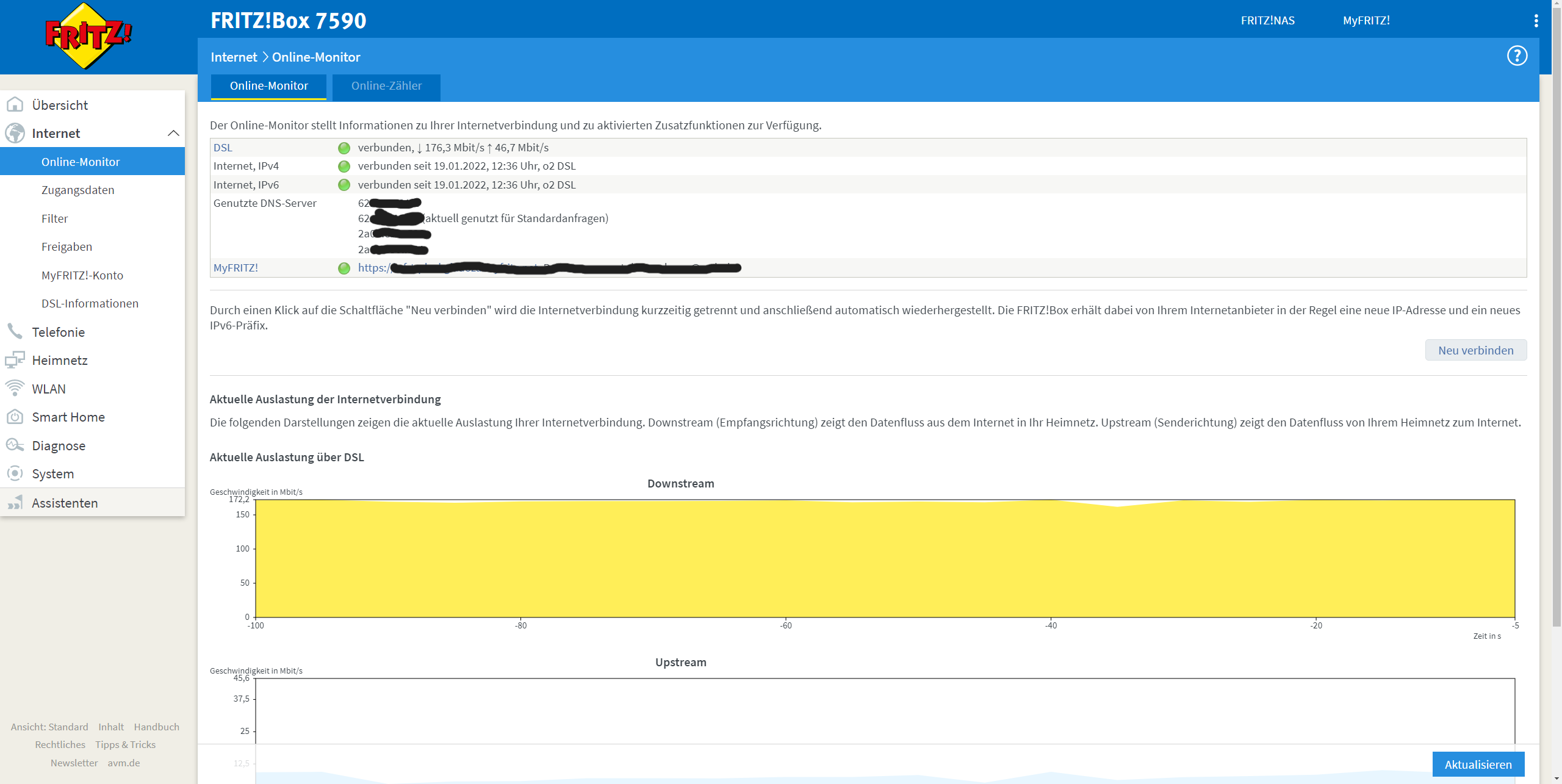1562x784 pixels.
Task: Click the System gear icon
Action: [15, 473]
